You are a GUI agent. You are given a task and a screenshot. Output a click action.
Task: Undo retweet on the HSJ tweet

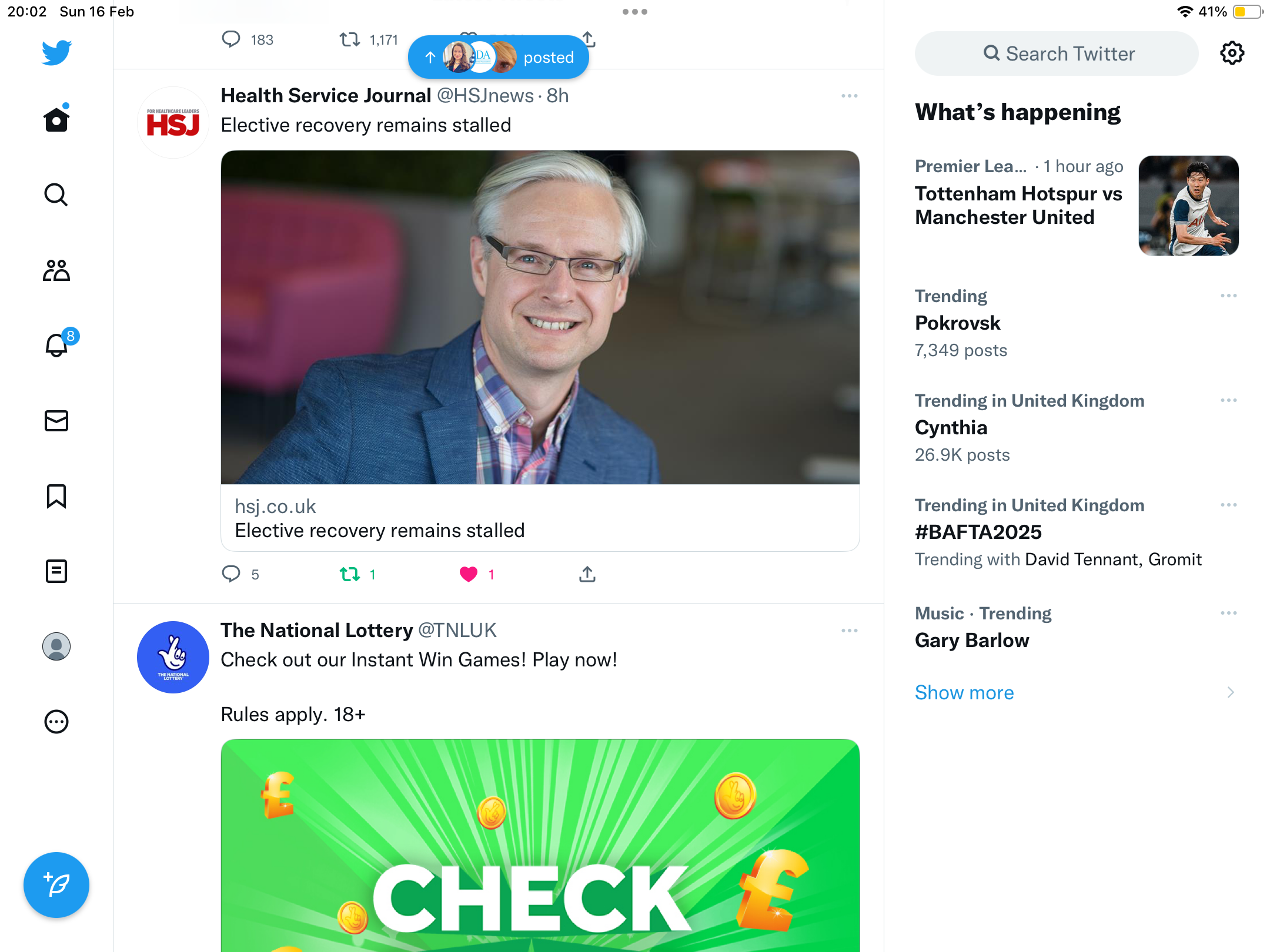coord(357,574)
